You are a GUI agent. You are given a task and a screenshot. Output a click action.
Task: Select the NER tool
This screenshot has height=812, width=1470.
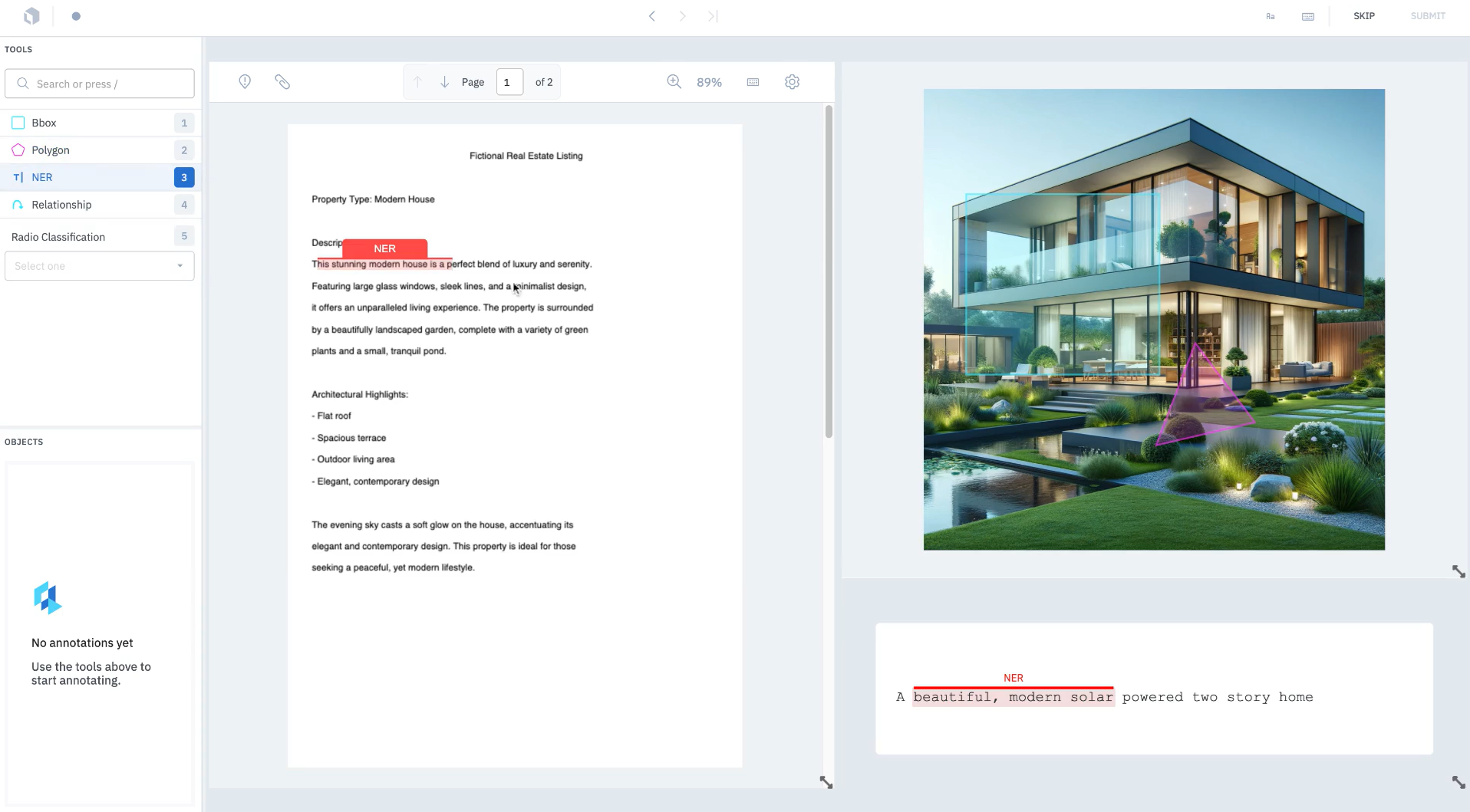[100, 177]
